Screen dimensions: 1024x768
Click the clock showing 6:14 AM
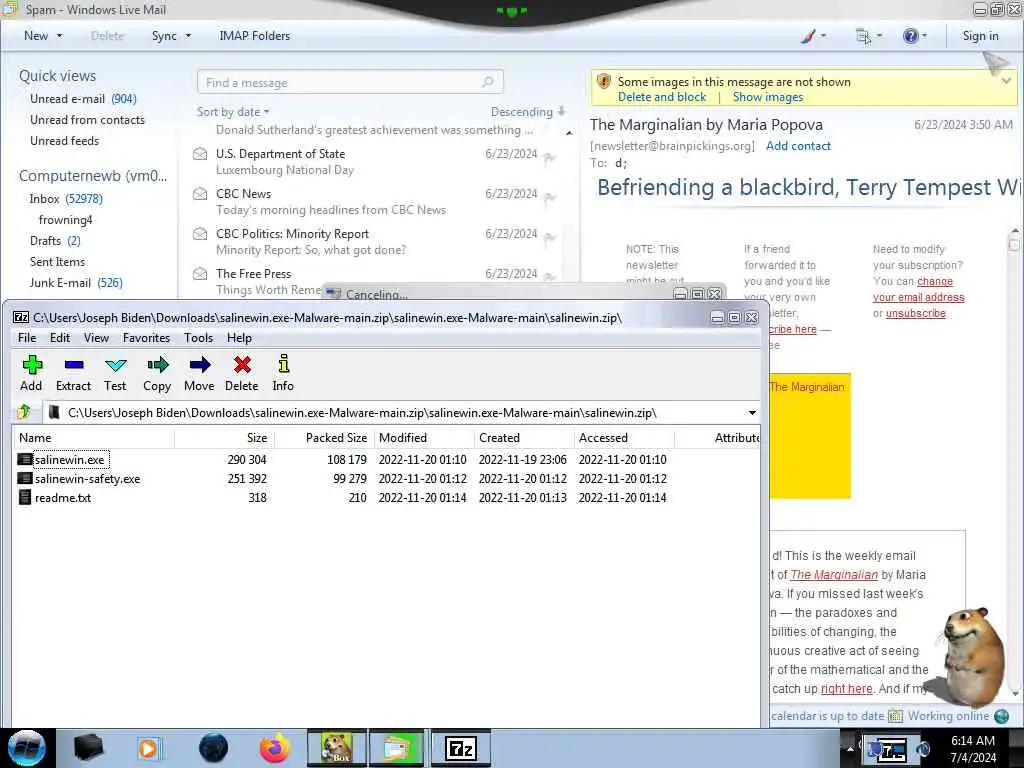[972, 741]
